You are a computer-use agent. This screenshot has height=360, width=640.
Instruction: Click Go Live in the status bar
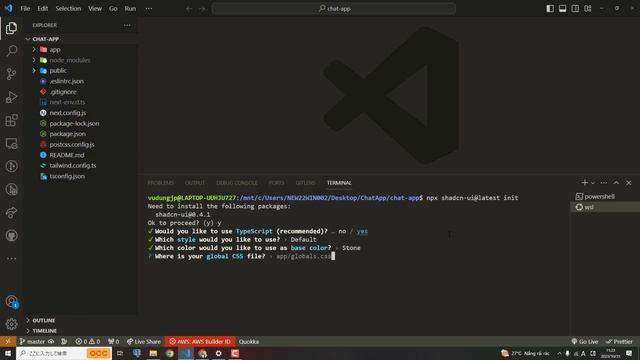tap(584, 341)
